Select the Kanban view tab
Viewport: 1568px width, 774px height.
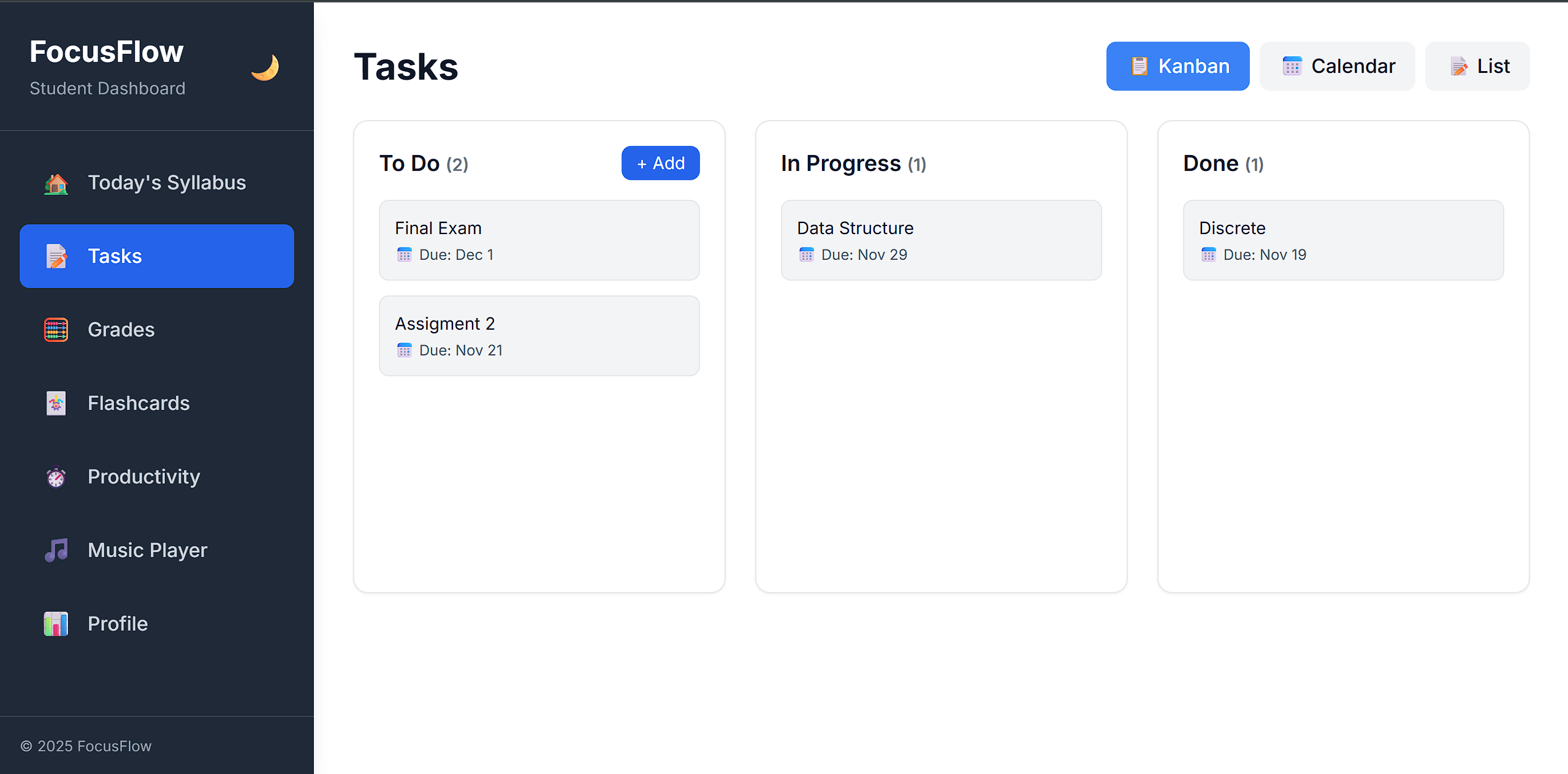tap(1177, 66)
